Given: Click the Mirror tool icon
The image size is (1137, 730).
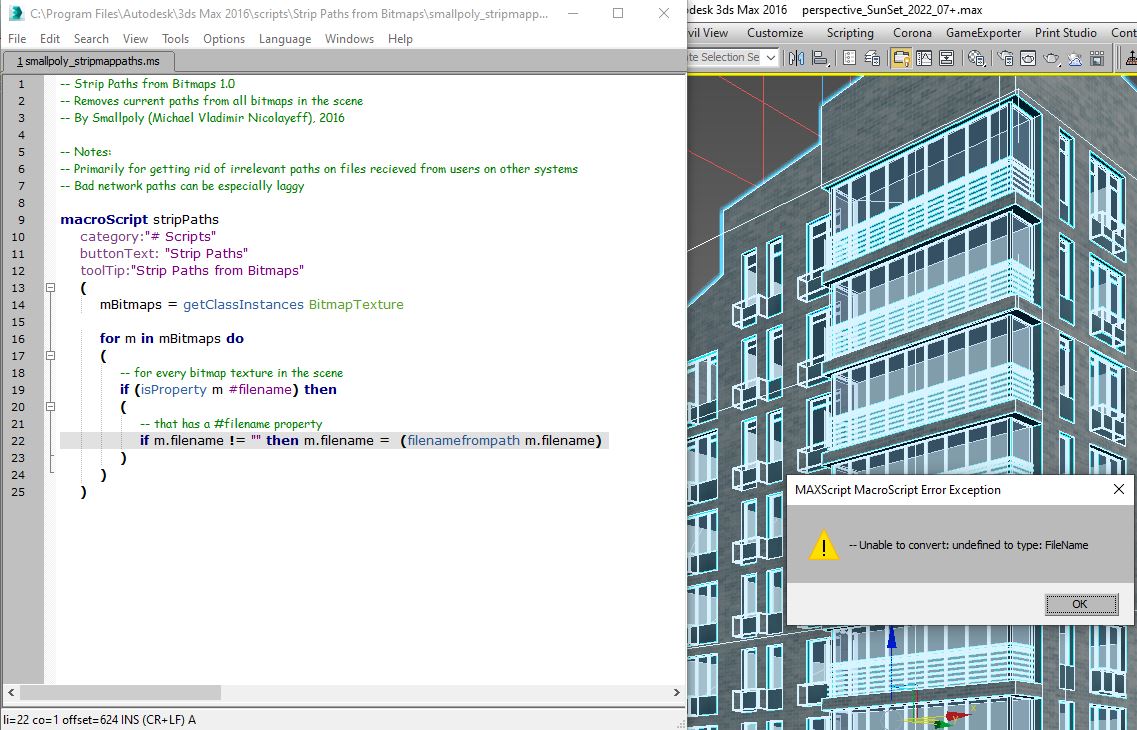Looking at the screenshot, I should coord(795,59).
